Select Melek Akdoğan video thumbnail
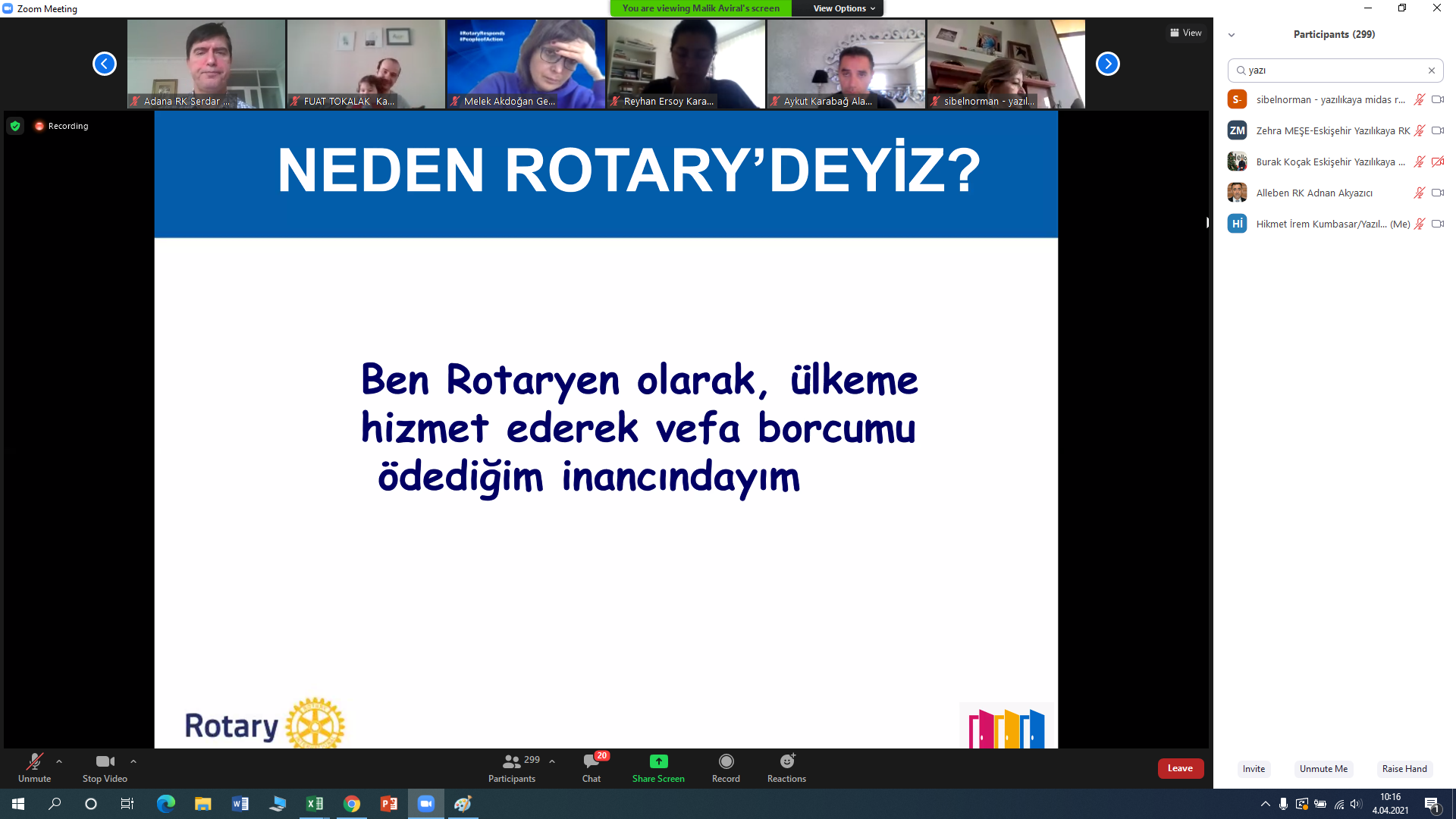Image resolution: width=1456 pixels, height=819 pixels. 526,64
